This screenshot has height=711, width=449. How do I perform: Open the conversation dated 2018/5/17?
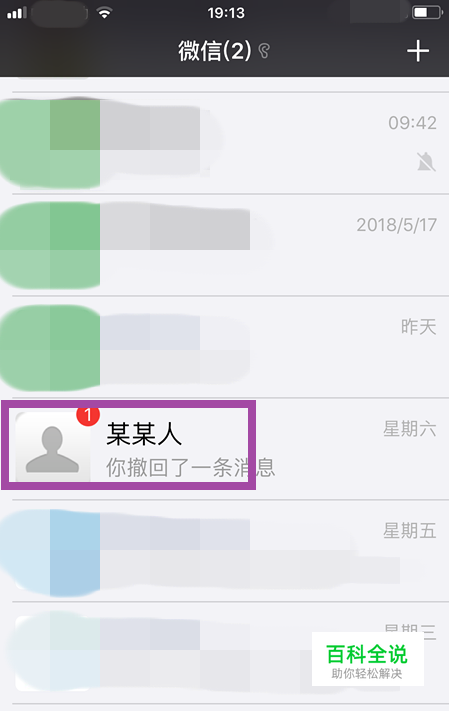click(224, 245)
